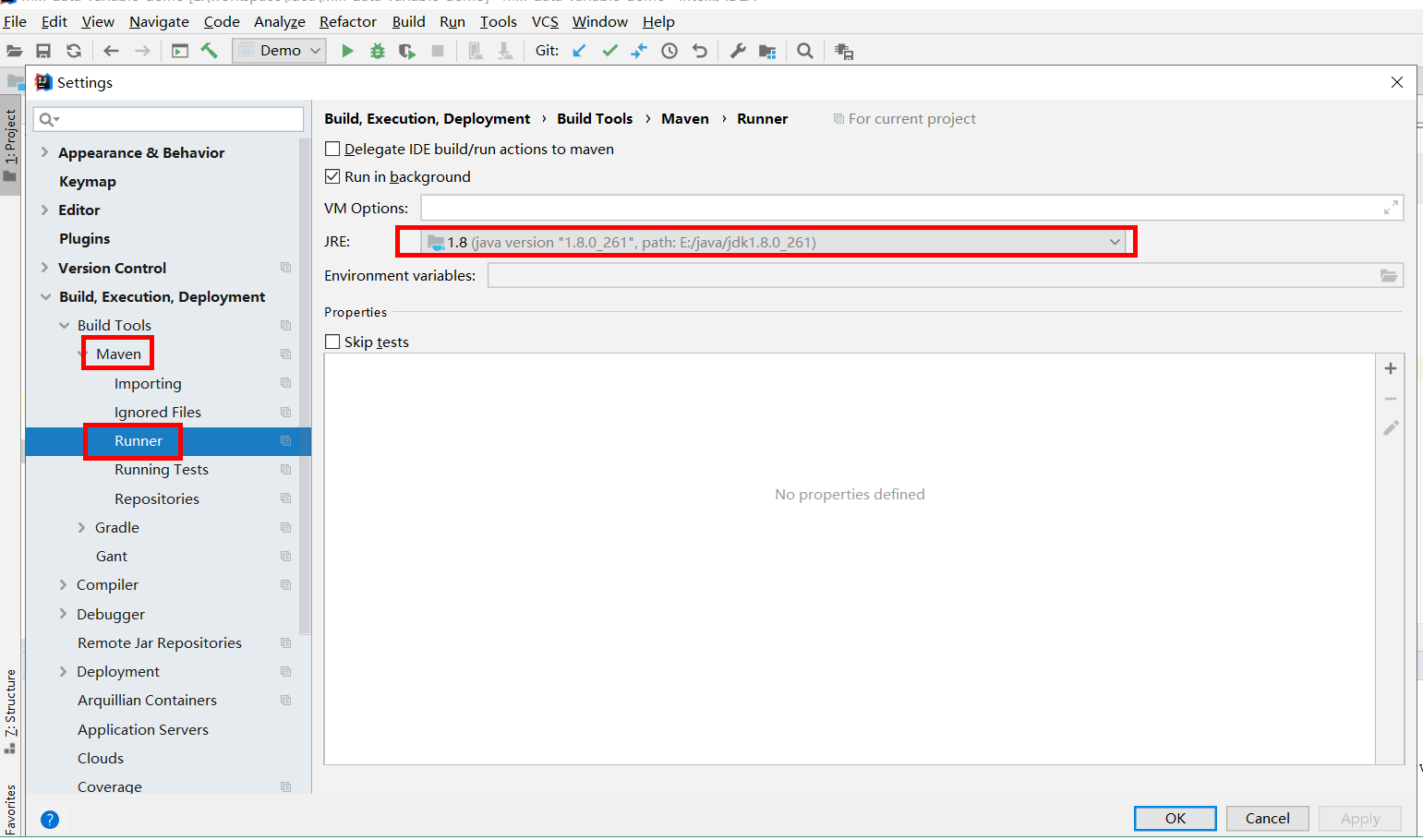Select Ignored Files under Maven
Viewport: 1423px width, 840px height.
click(158, 412)
